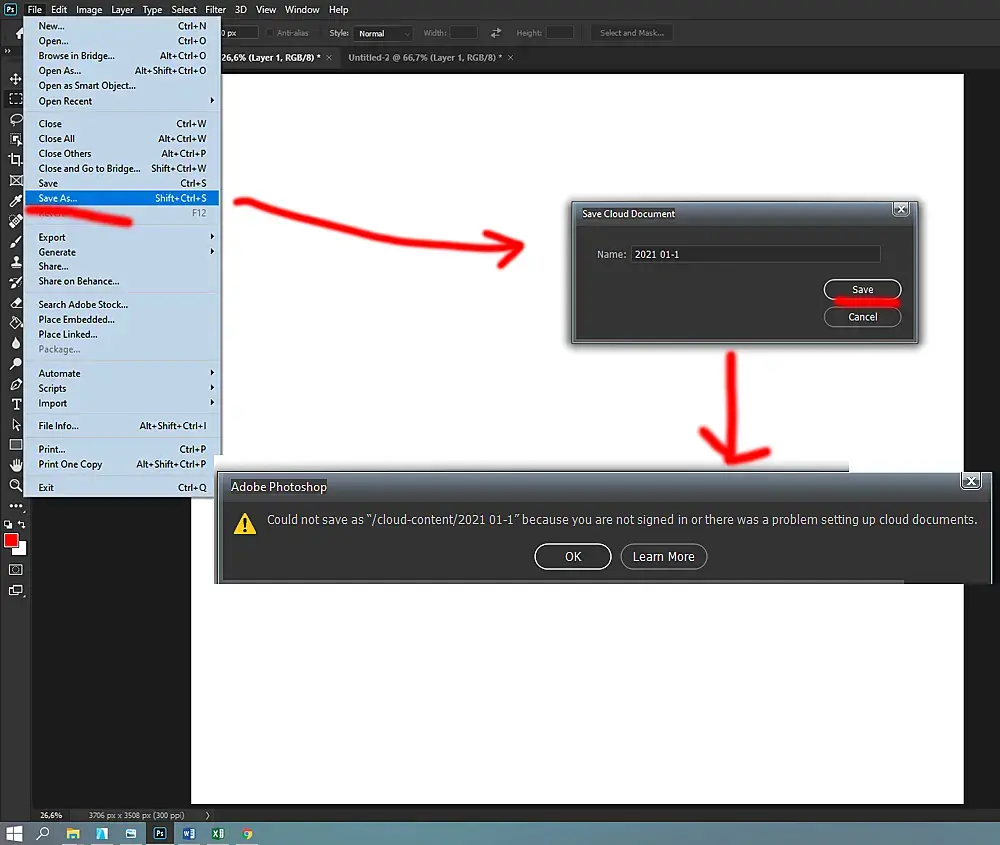Click Save in Save Cloud Document dialog
1000x845 pixels.
point(862,290)
